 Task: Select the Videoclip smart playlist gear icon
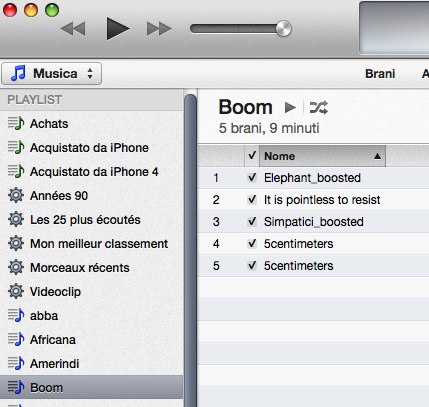[16, 291]
